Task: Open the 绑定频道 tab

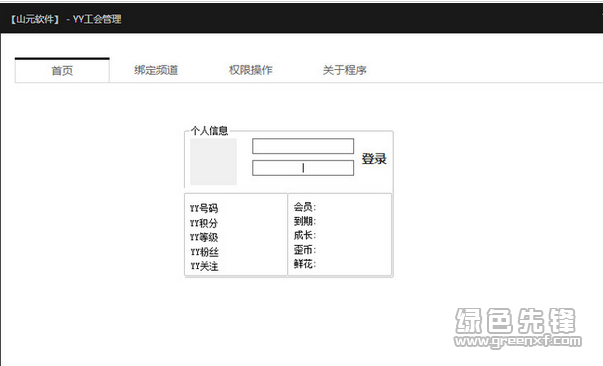Action: pyautogui.click(x=156, y=70)
